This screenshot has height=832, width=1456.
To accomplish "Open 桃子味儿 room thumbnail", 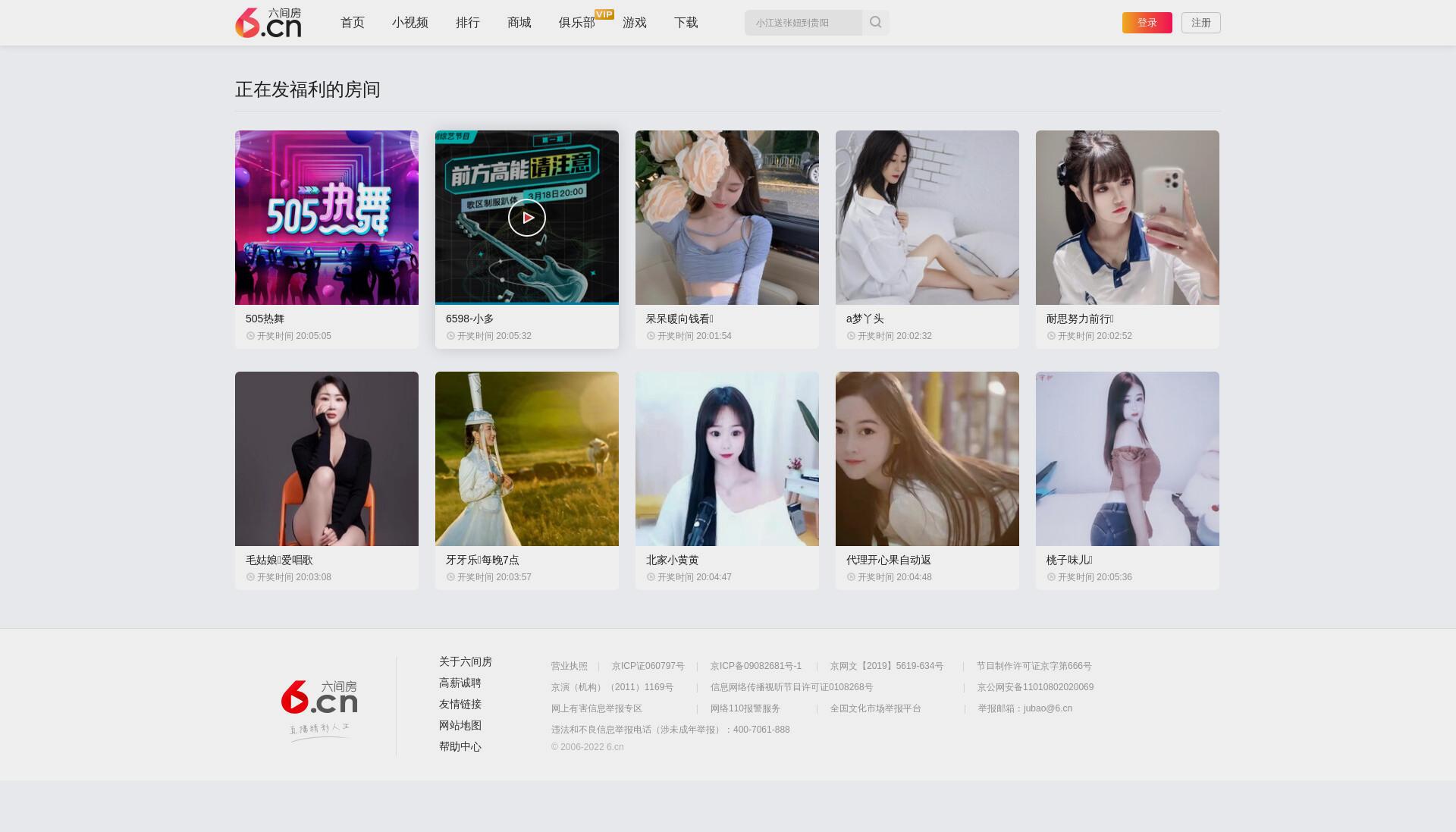I will pyautogui.click(x=1128, y=459).
